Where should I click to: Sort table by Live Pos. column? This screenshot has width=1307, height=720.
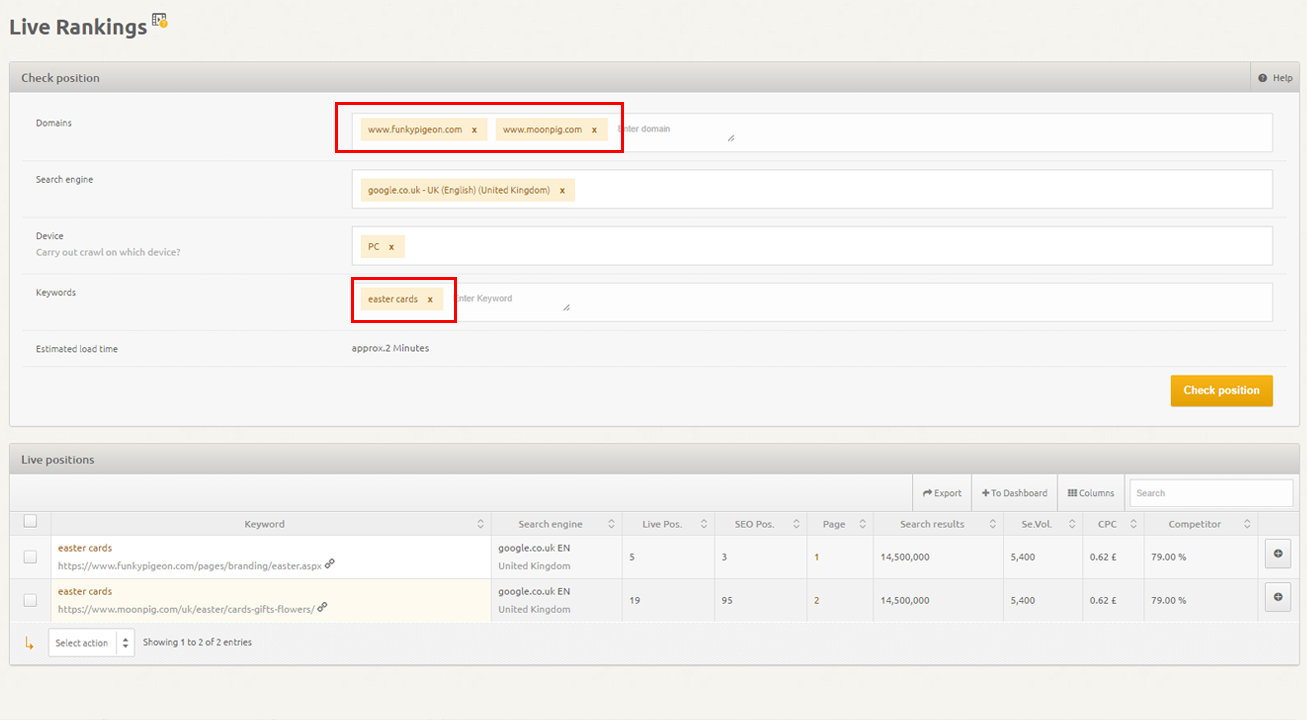tap(667, 524)
